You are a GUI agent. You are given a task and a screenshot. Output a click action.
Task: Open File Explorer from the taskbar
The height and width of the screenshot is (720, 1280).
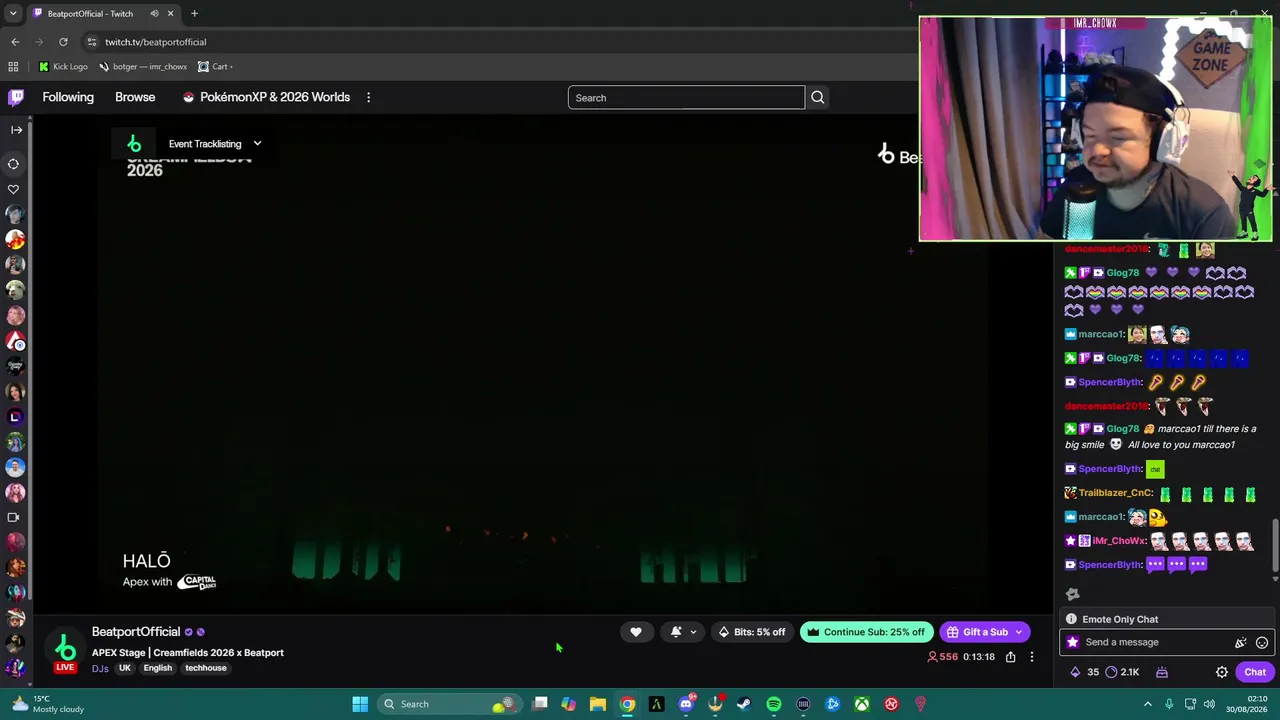[x=598, y=704]
